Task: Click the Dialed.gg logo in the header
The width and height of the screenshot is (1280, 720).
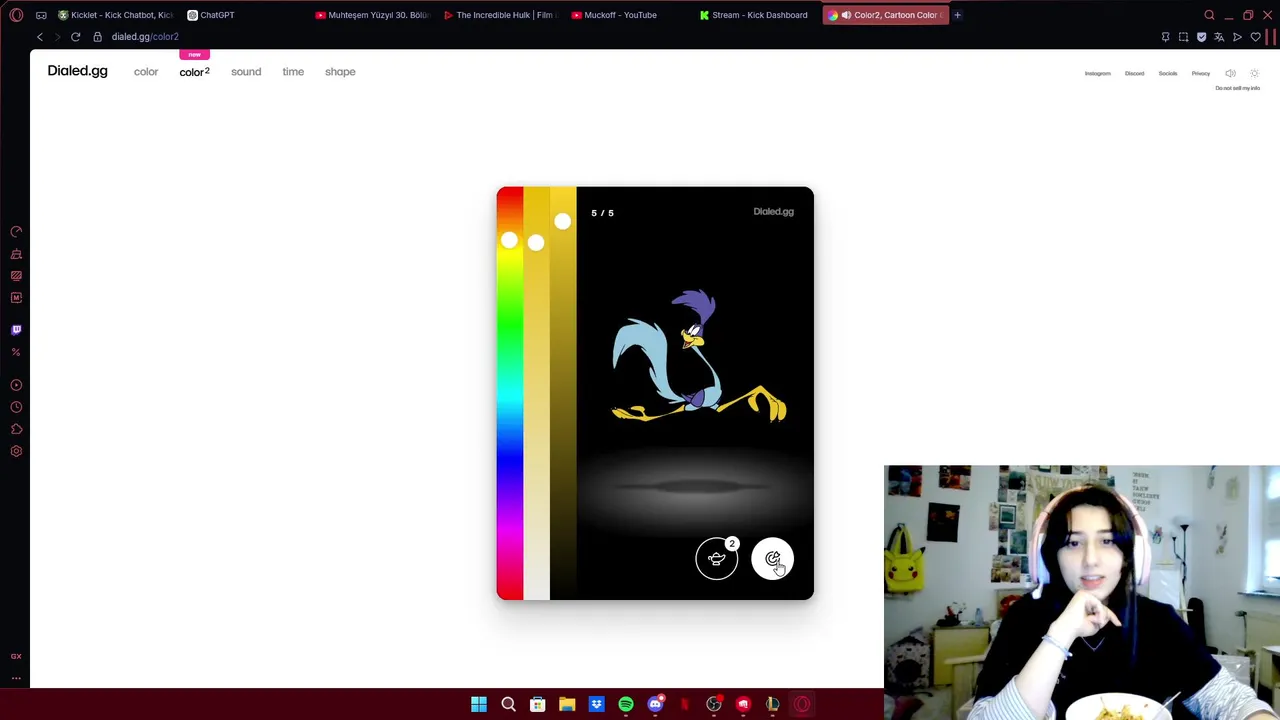Action: point(77,71)
